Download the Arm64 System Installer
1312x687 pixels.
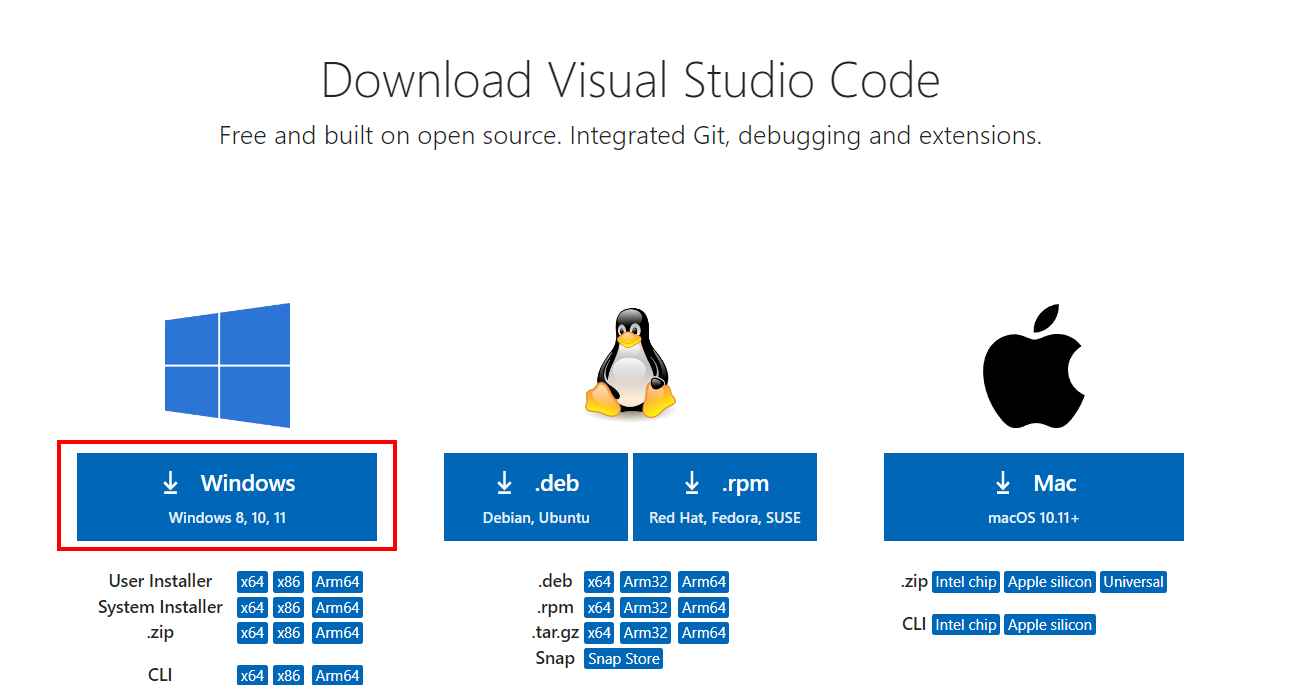click(337, 607)
